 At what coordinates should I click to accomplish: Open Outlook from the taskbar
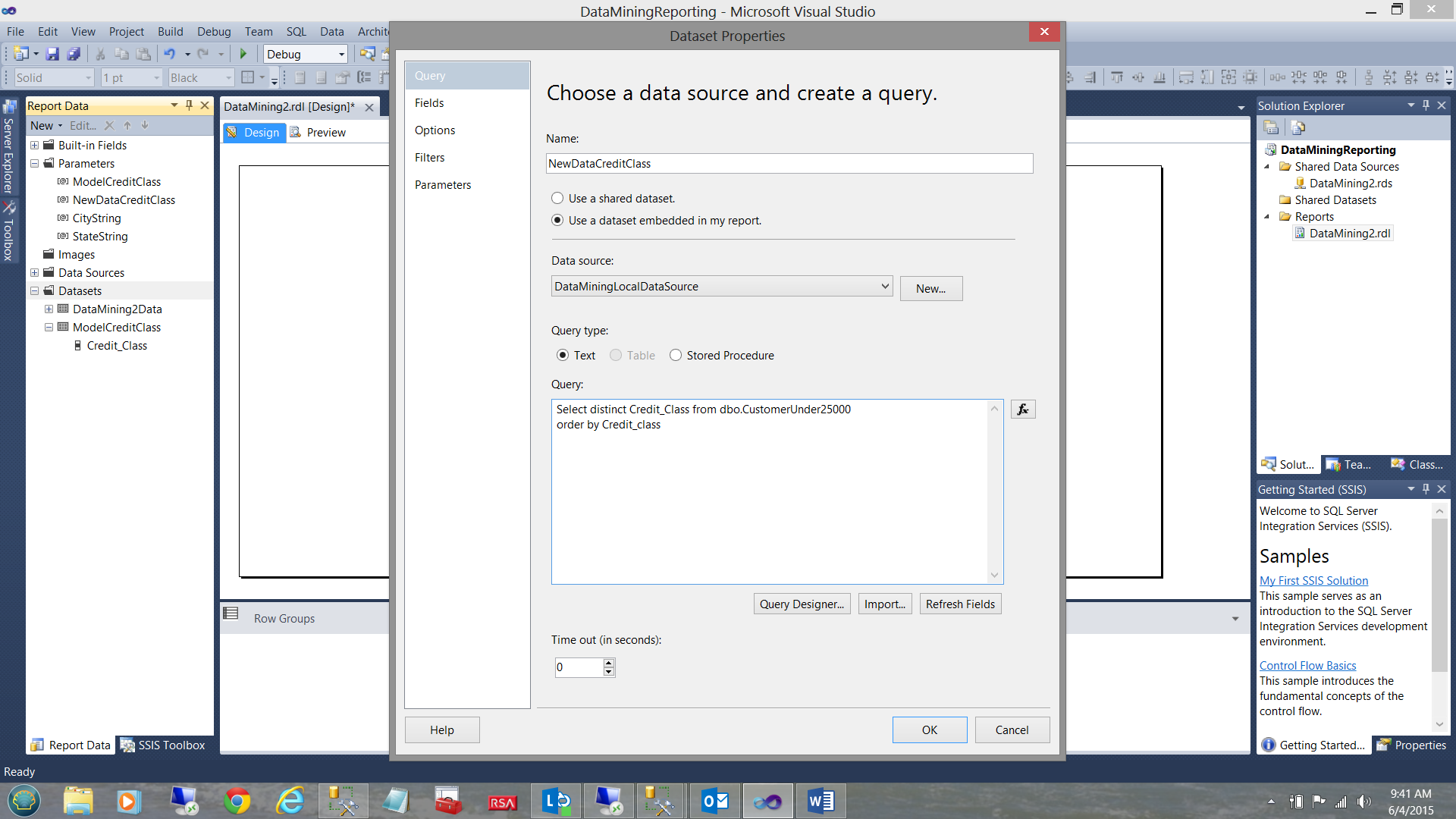714,801
